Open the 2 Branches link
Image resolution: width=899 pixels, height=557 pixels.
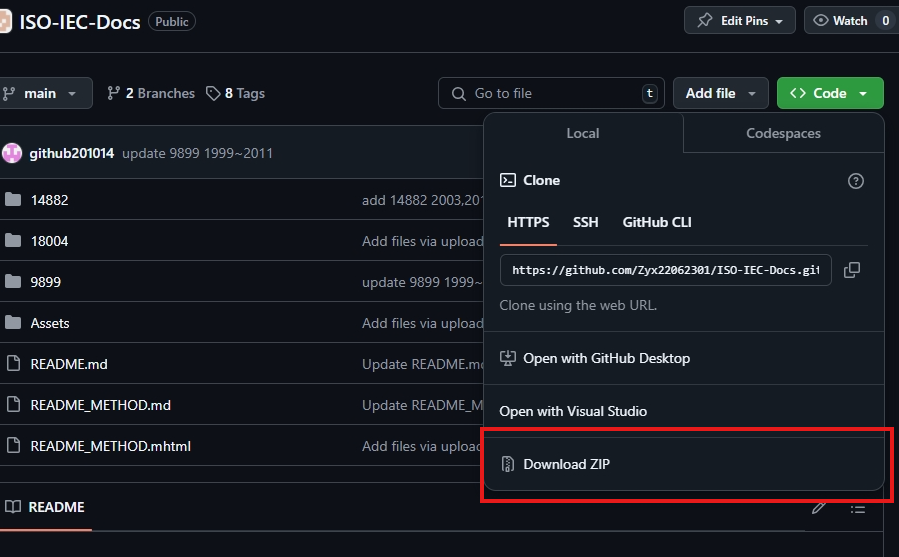pos(151,93)
